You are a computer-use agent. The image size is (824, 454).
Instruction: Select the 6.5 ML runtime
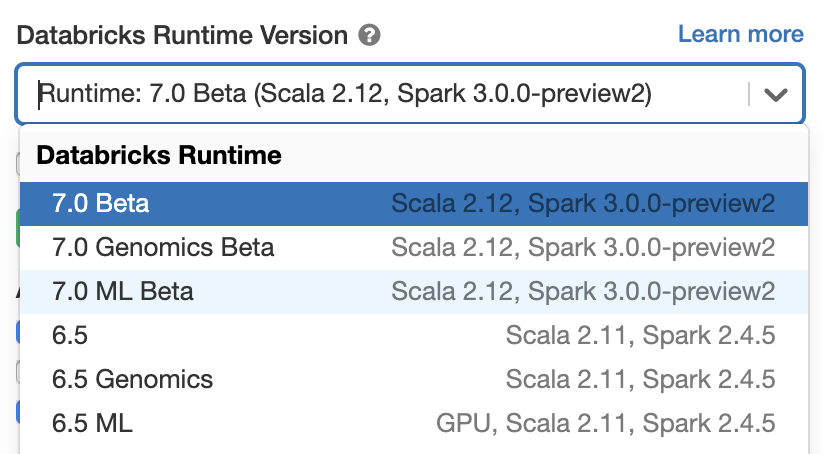point(92,423)
